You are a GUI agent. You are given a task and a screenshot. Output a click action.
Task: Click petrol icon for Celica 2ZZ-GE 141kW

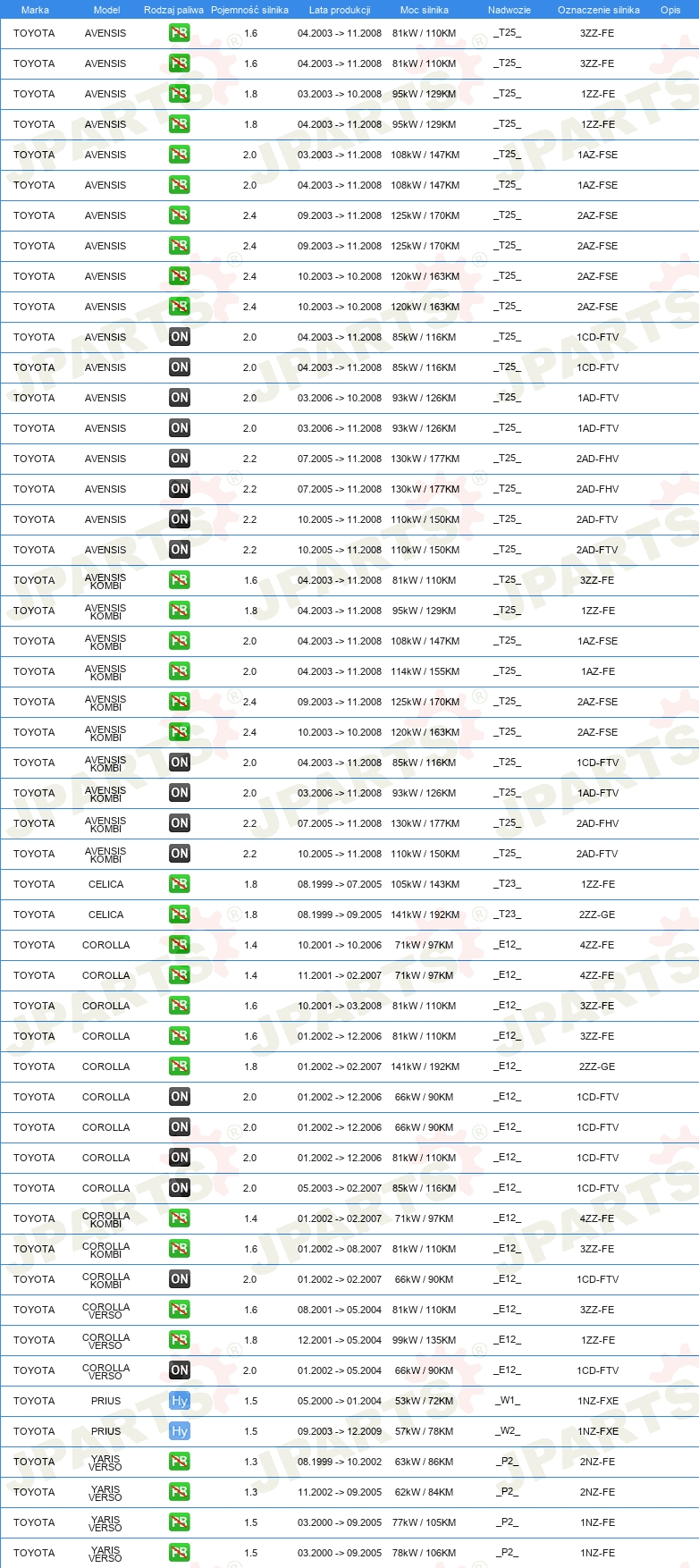tap(179, 915)
